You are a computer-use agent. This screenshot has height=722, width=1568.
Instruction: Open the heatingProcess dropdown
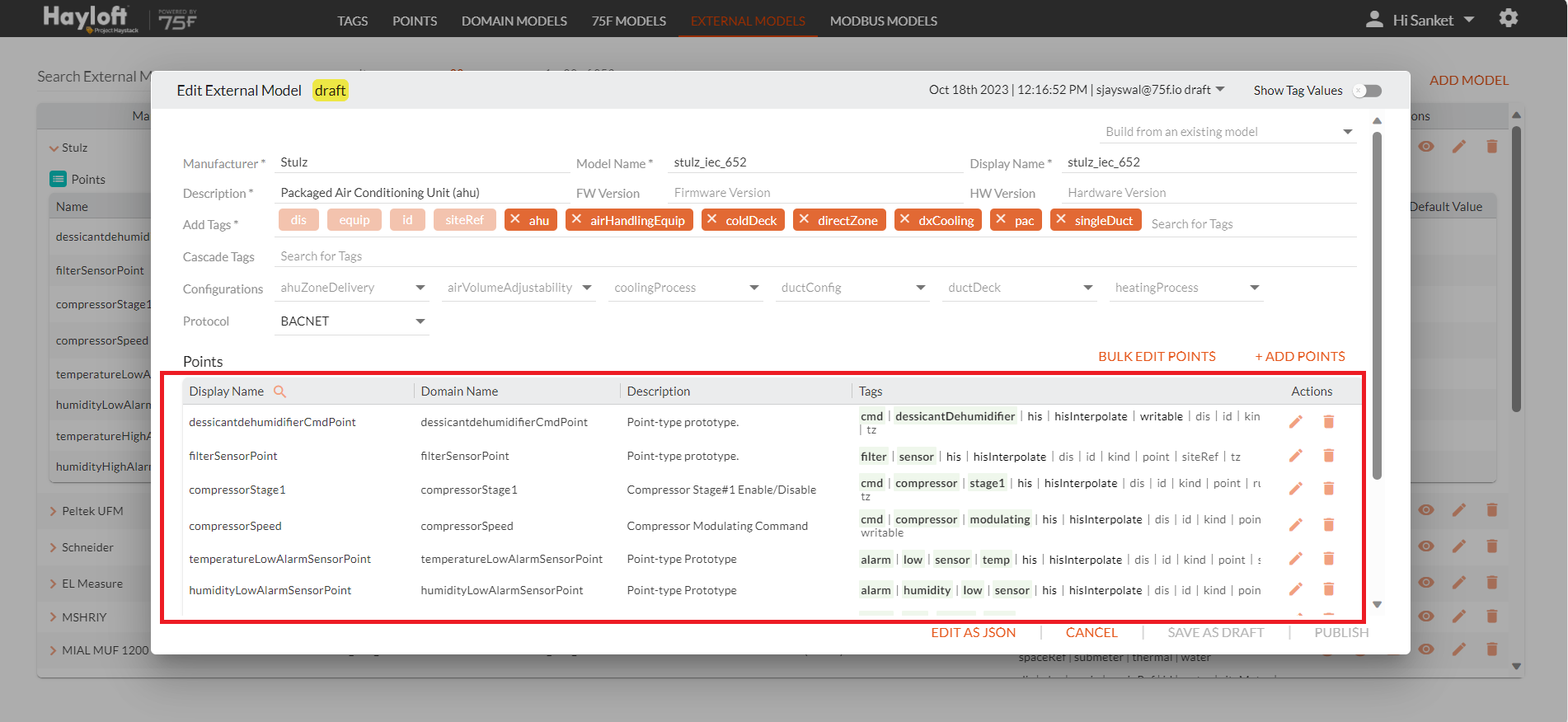(1186, 288)
